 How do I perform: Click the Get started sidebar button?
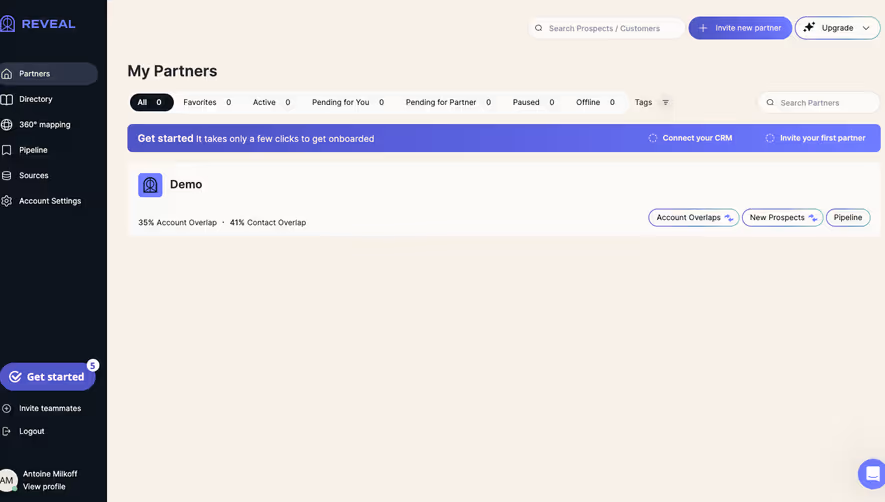tap(47, 377)
